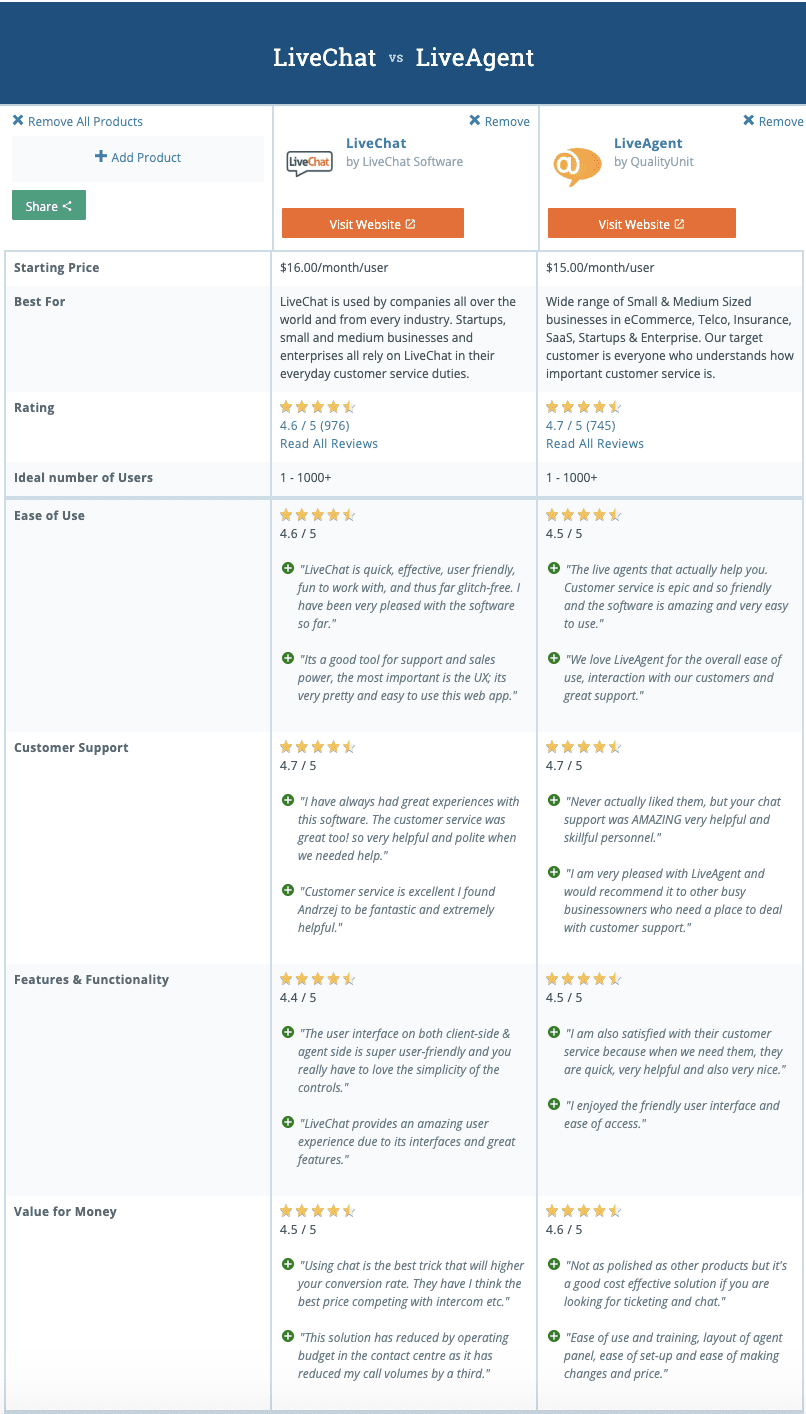Image resolution: width=806 pixels, height=1414 pixels.
Task: Open the LiveChat website via Visit Website
Action: [x=372, y=223]
